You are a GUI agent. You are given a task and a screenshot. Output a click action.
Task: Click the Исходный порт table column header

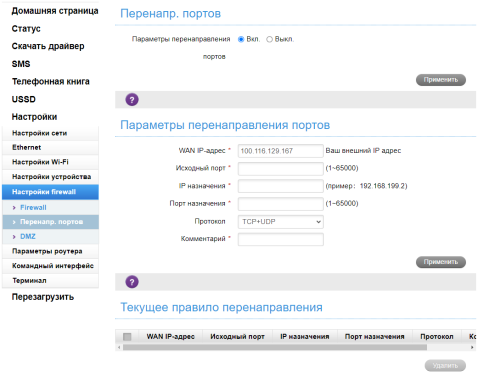tap(237, 337)
